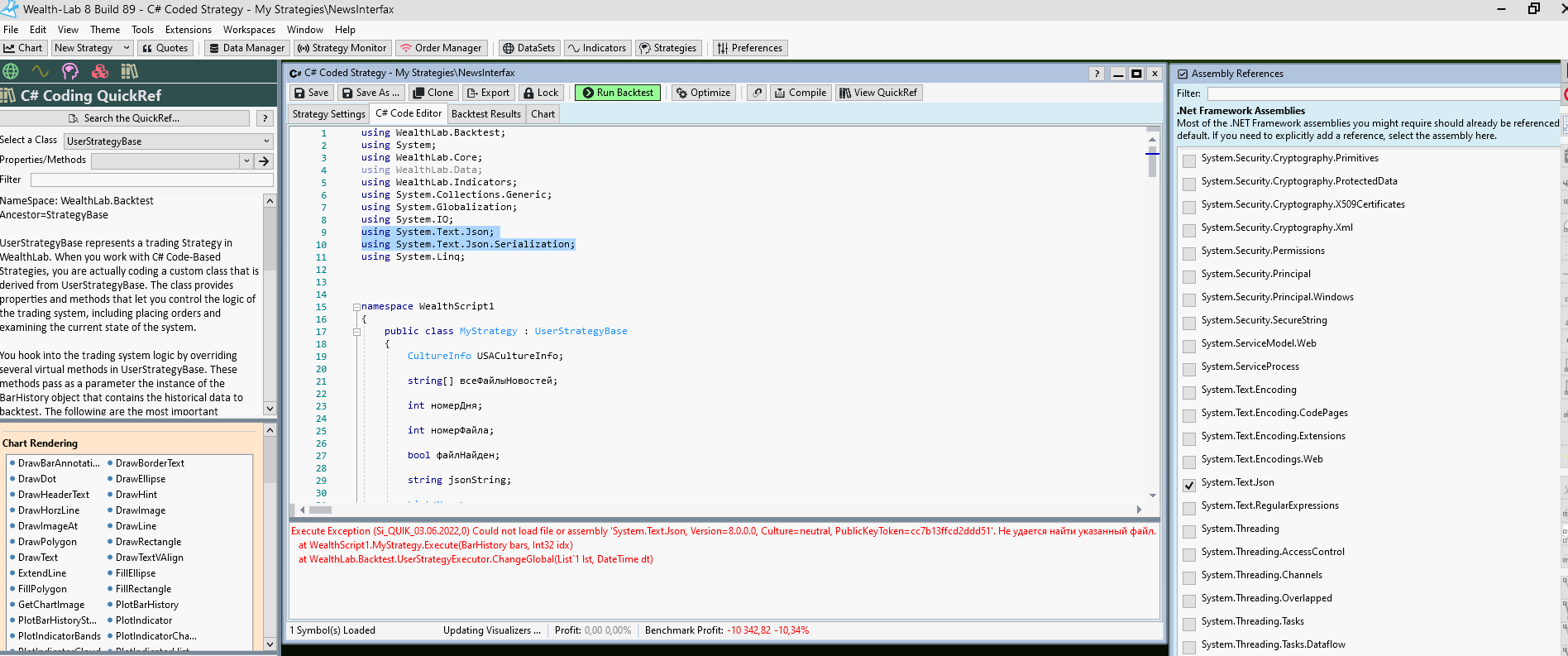The image size is (1568, 656).
Task: Open the File menu
Action: point(11,29)
